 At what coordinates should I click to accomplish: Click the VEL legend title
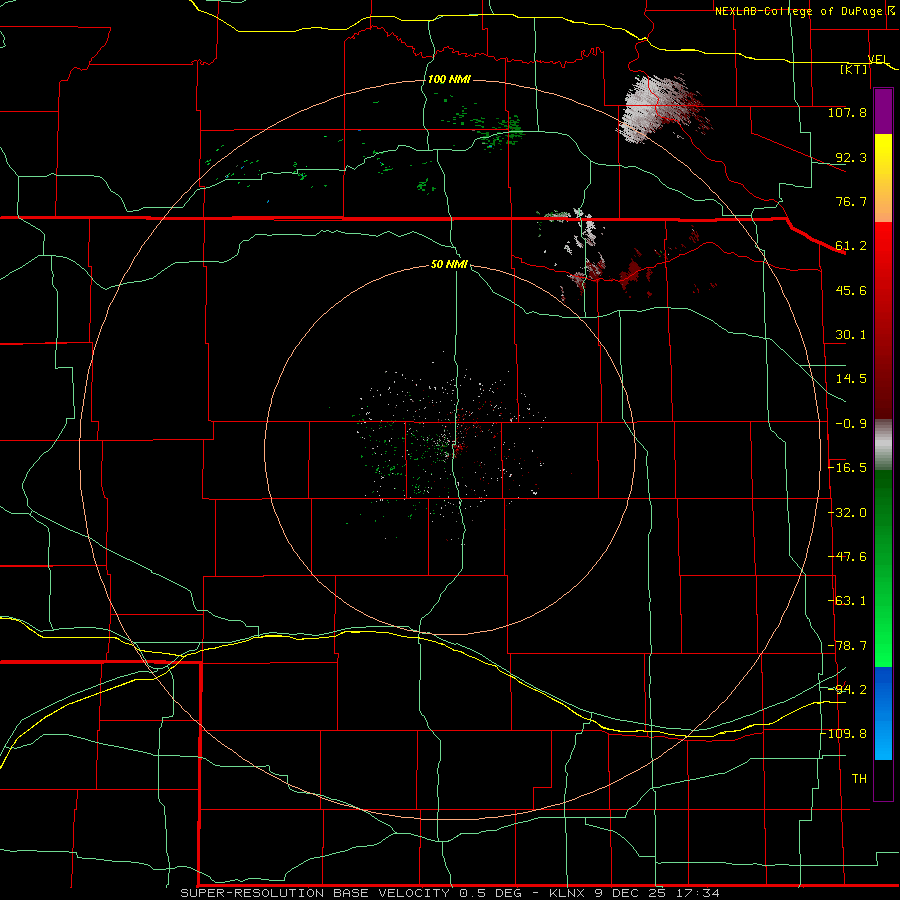click(x=878, y=59)
